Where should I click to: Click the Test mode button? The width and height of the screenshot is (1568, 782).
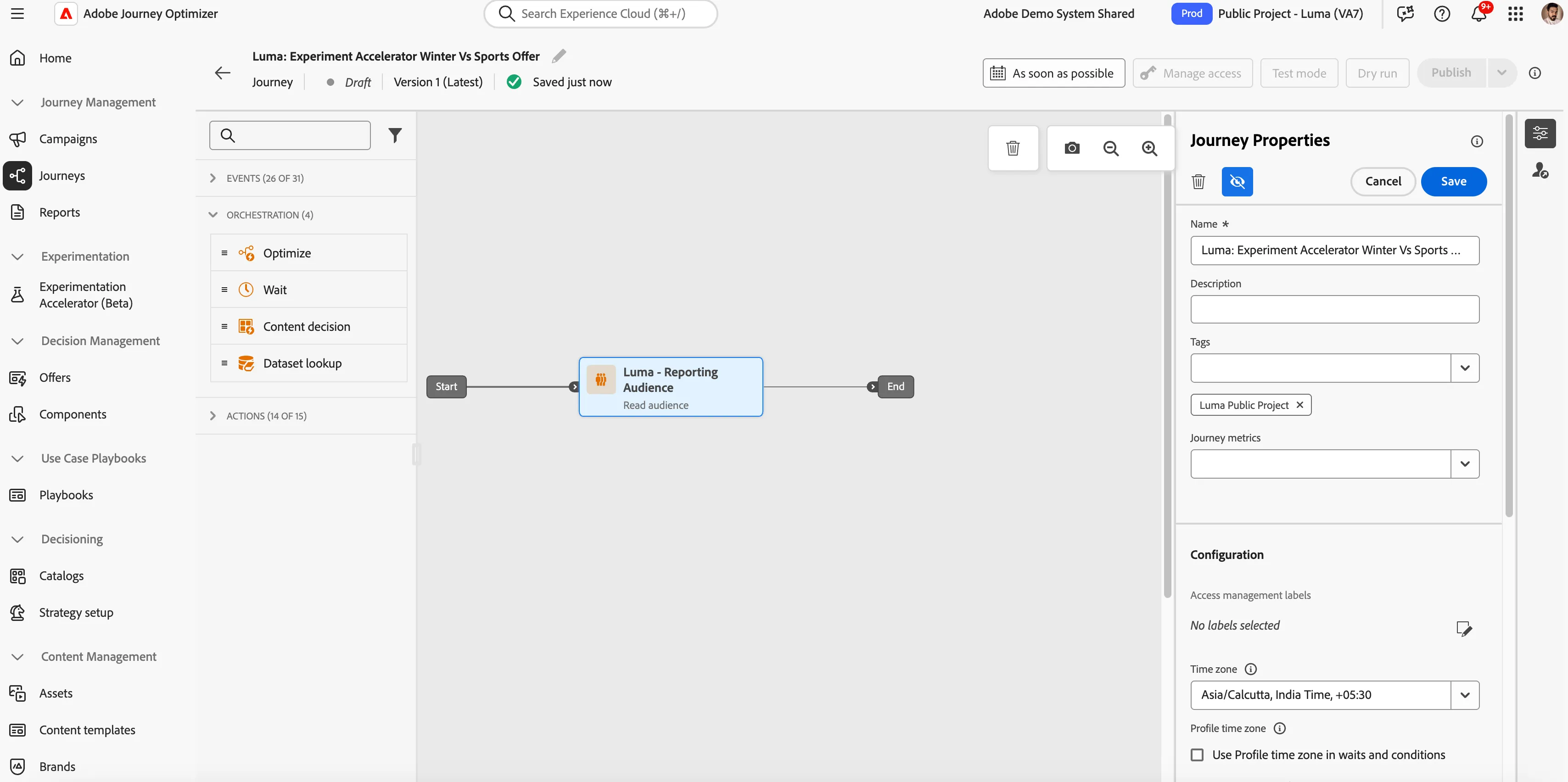click(x=1299, y=73)
